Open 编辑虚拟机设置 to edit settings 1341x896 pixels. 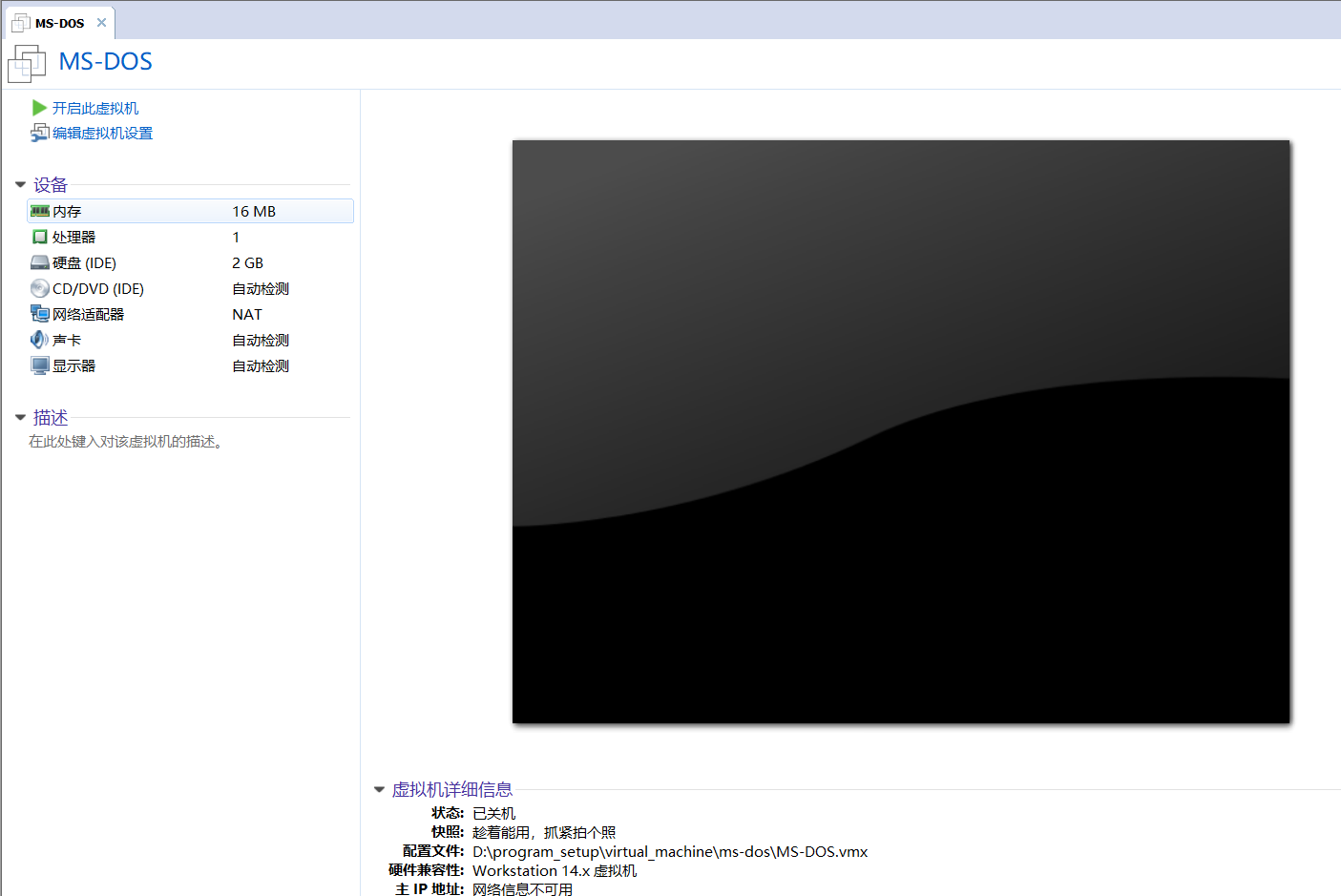coord(101,133)
